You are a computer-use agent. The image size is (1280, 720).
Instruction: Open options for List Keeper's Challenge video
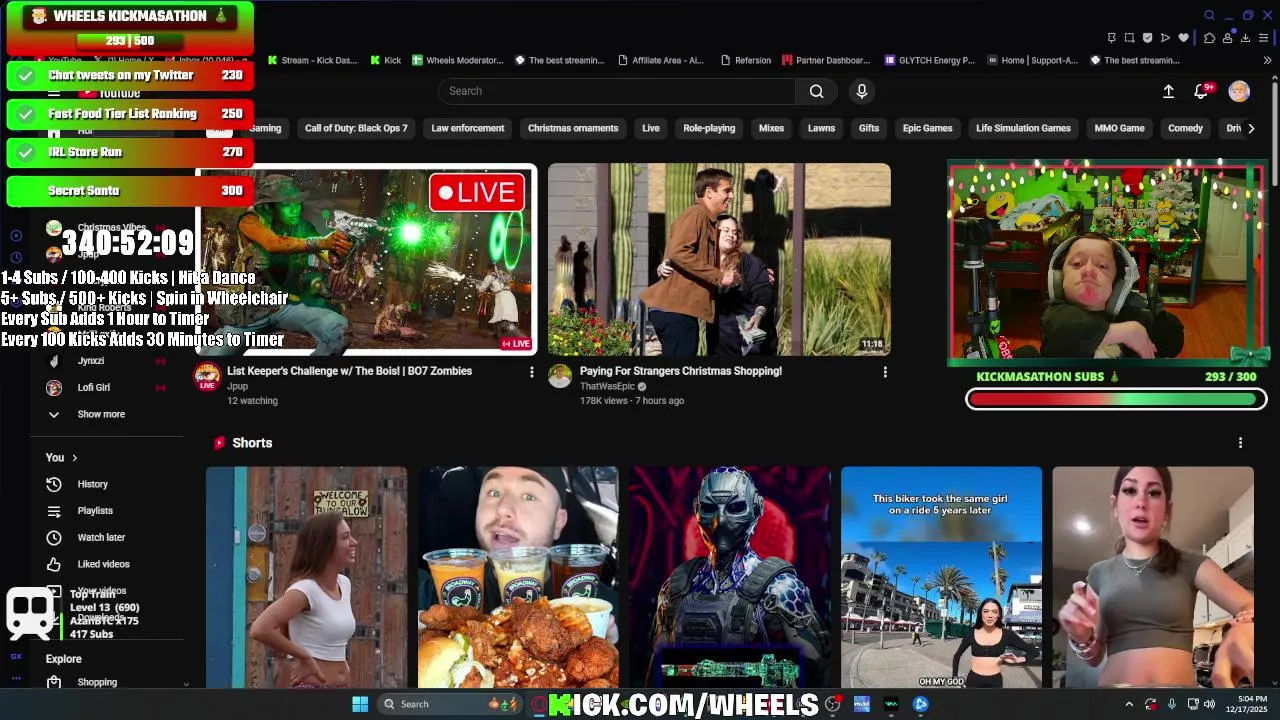[532, 372]
